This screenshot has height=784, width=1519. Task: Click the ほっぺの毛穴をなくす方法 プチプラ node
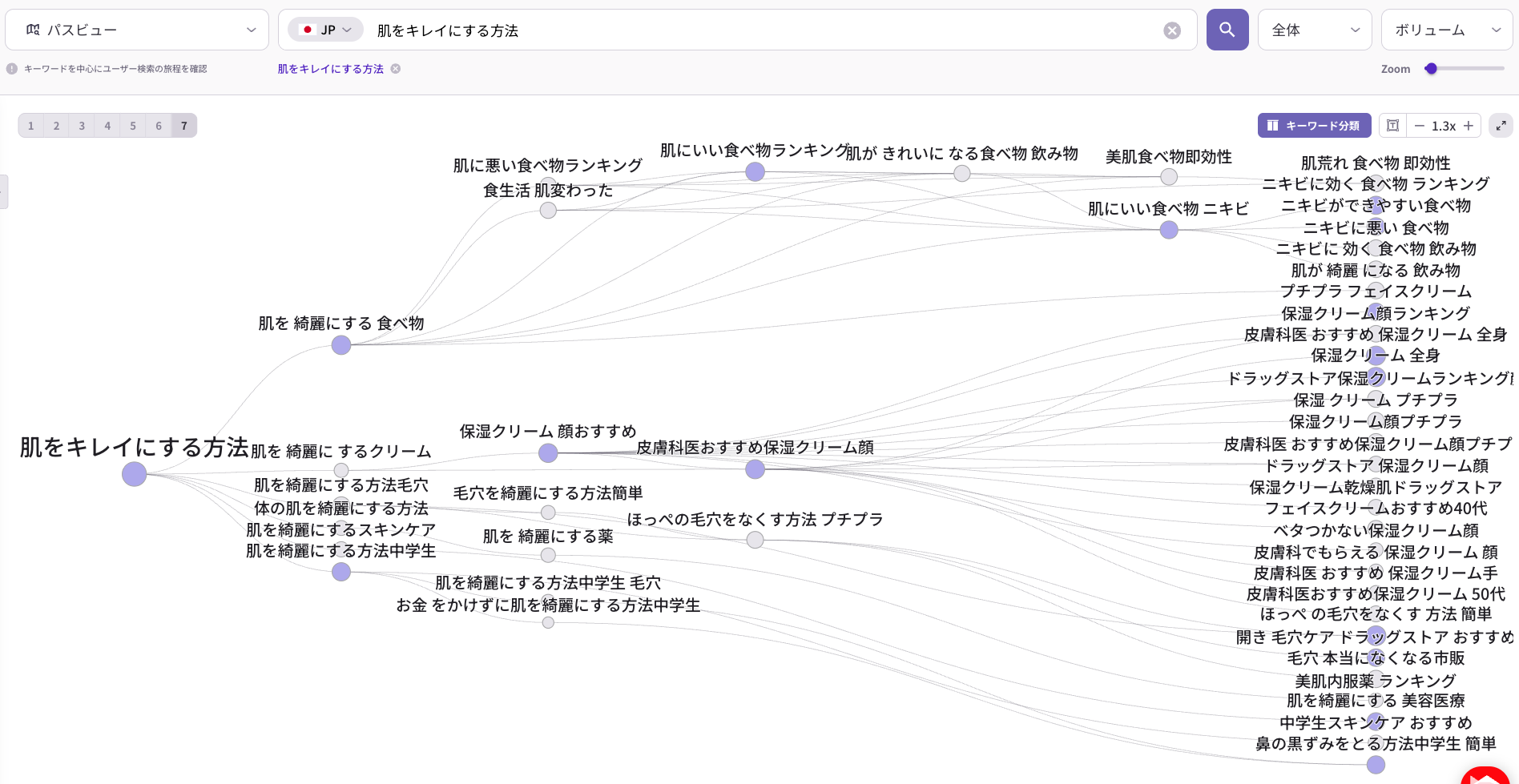pyautogui.click(x=755, y=540)
